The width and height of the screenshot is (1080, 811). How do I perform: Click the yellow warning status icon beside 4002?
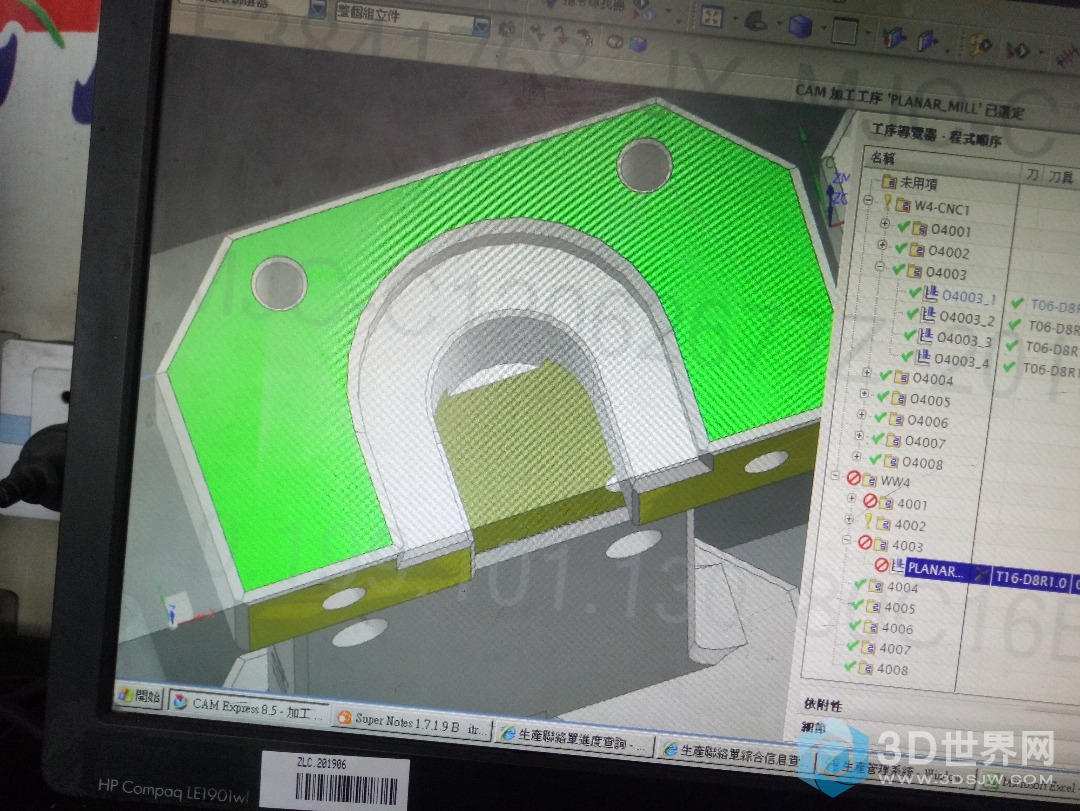[868, 522]
